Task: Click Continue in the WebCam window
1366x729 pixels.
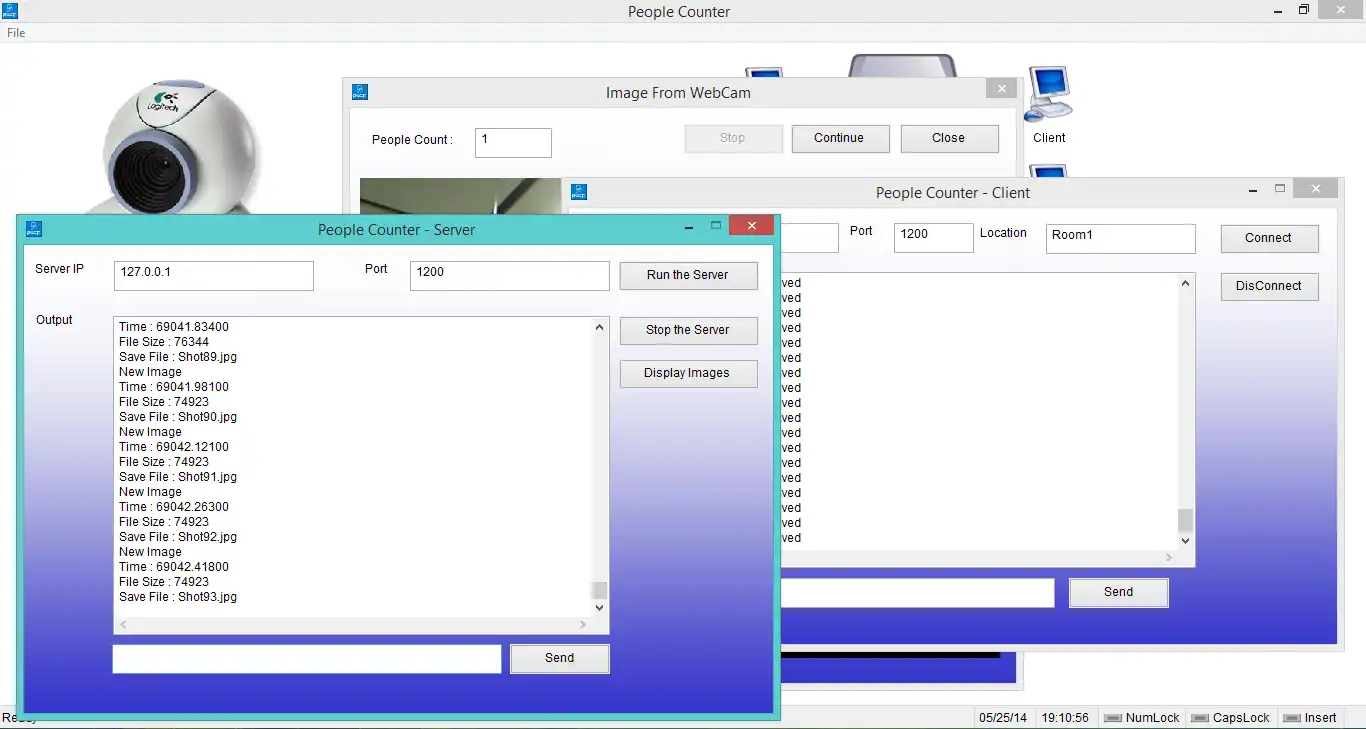Action: tap(840, 138)
